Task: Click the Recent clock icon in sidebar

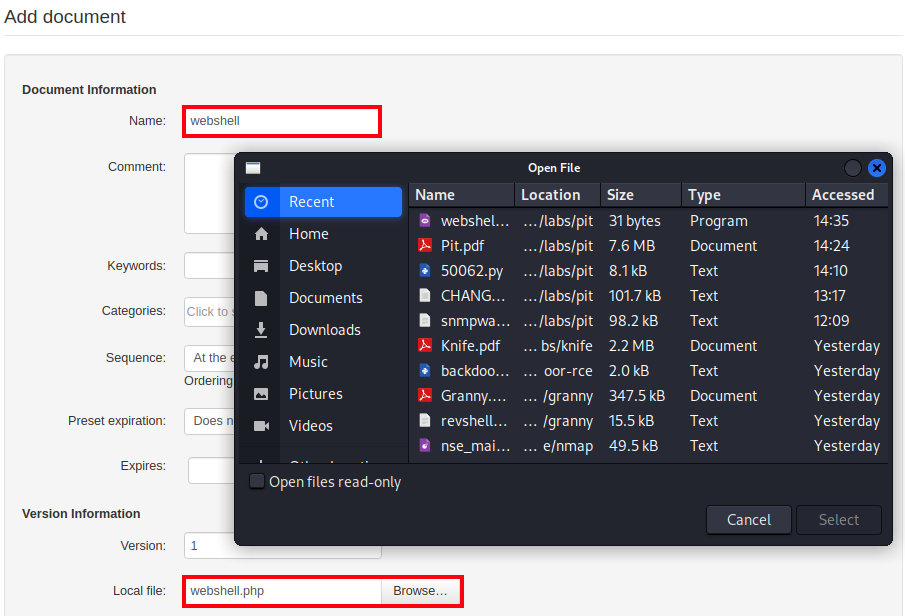Action: [x=261, y=202]
